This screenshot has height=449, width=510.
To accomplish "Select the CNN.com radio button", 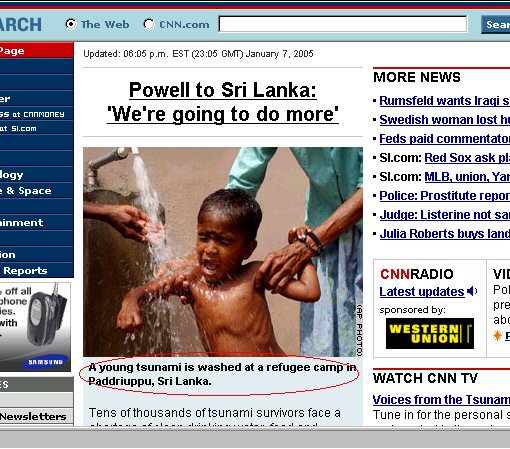I will coord(149,24).
